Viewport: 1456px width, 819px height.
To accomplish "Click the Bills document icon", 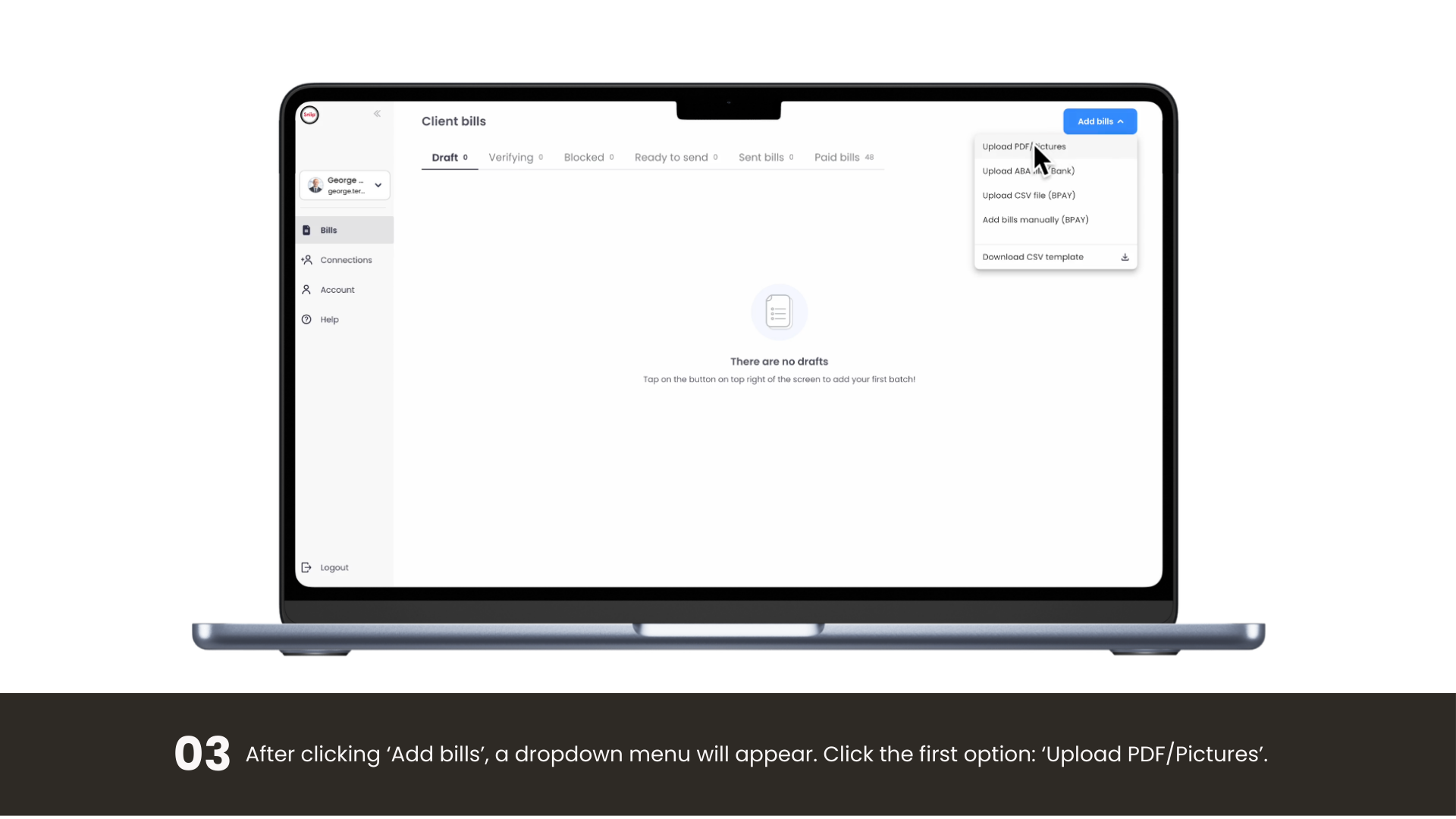I will pos(306,231).
